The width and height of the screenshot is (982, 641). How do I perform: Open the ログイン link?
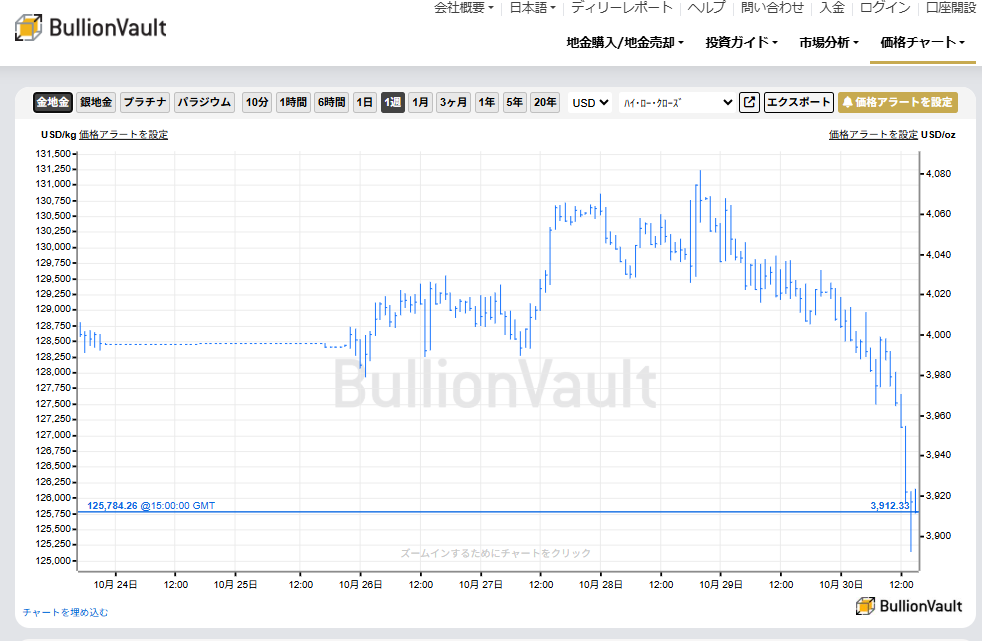tap(885, 8)
